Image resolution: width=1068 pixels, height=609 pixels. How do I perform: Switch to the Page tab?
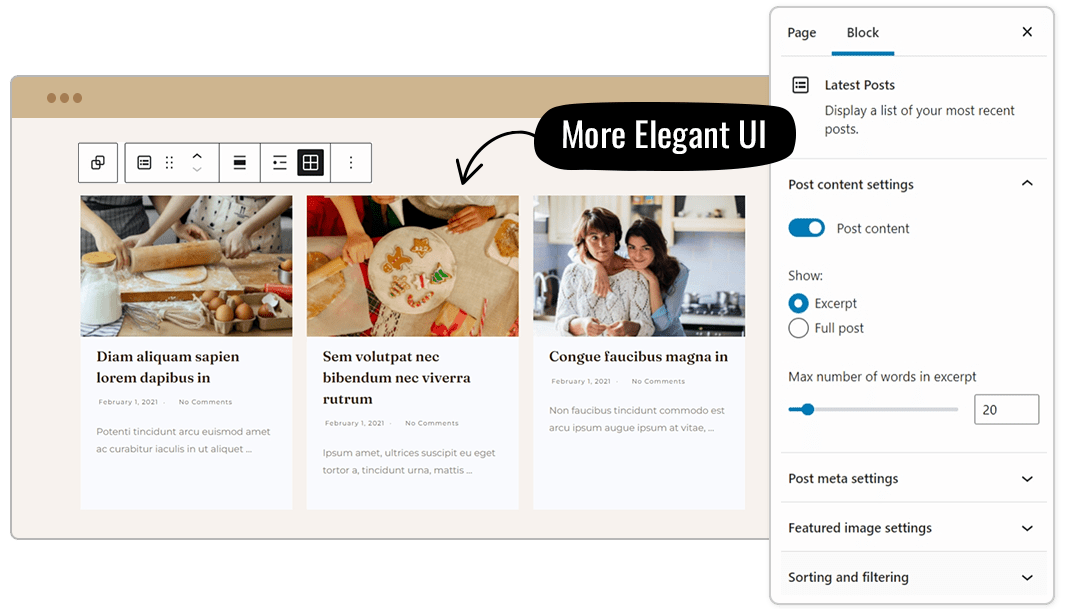pyautogui.click(x=802, y=32)
